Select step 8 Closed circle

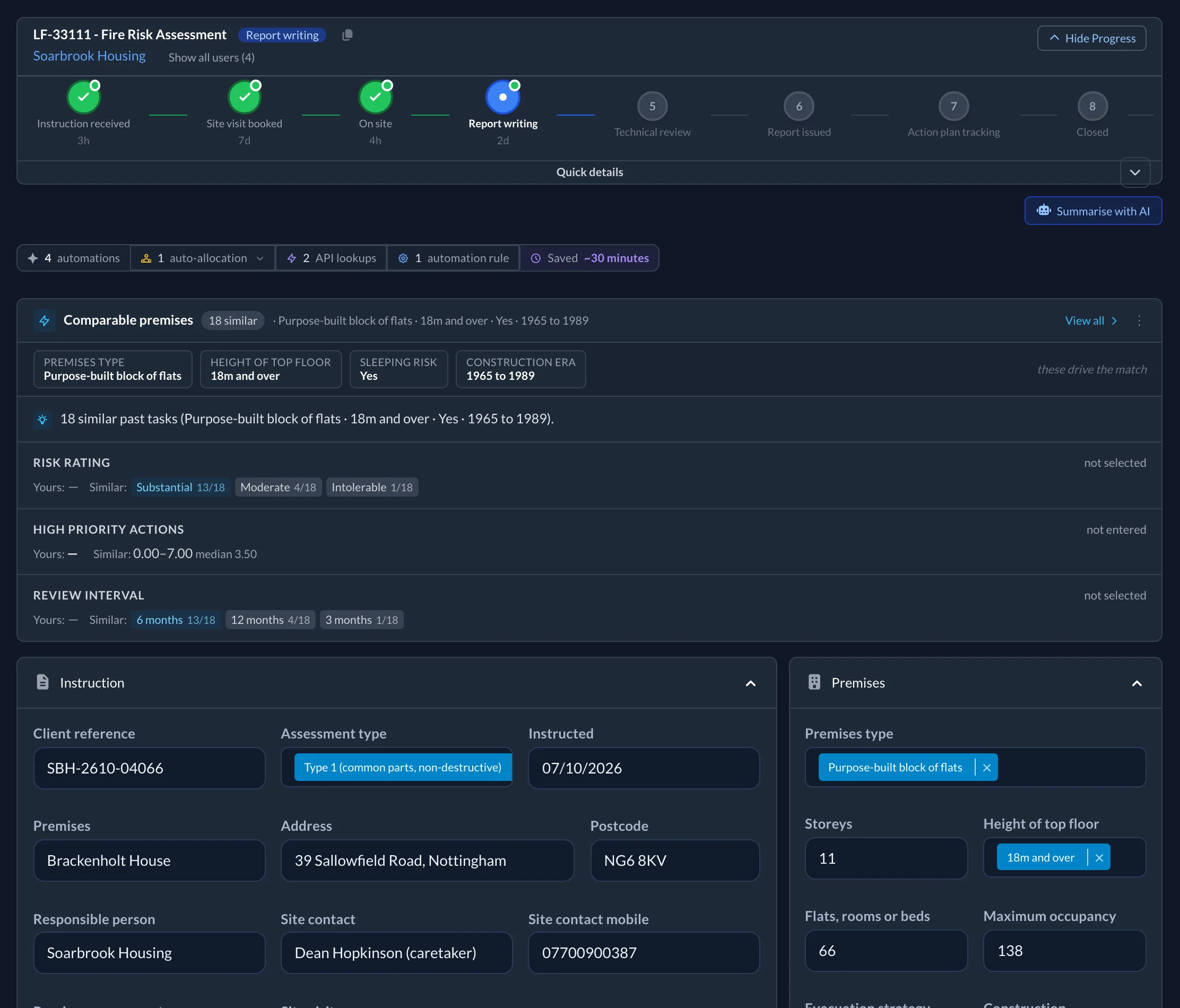pyautogui.click(x=1092, y=106)
